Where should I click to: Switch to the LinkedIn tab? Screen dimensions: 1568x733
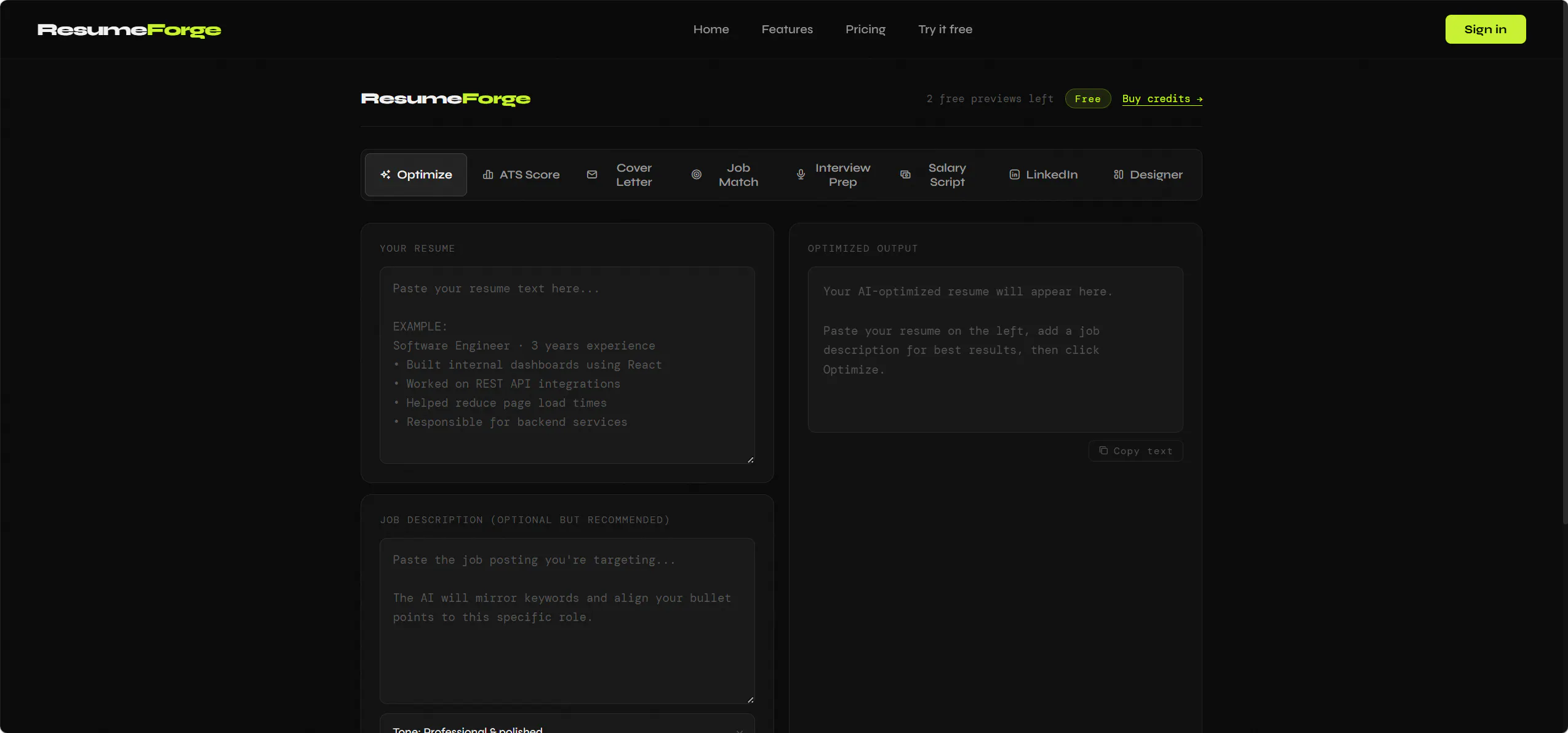(x=1043, y=175)
